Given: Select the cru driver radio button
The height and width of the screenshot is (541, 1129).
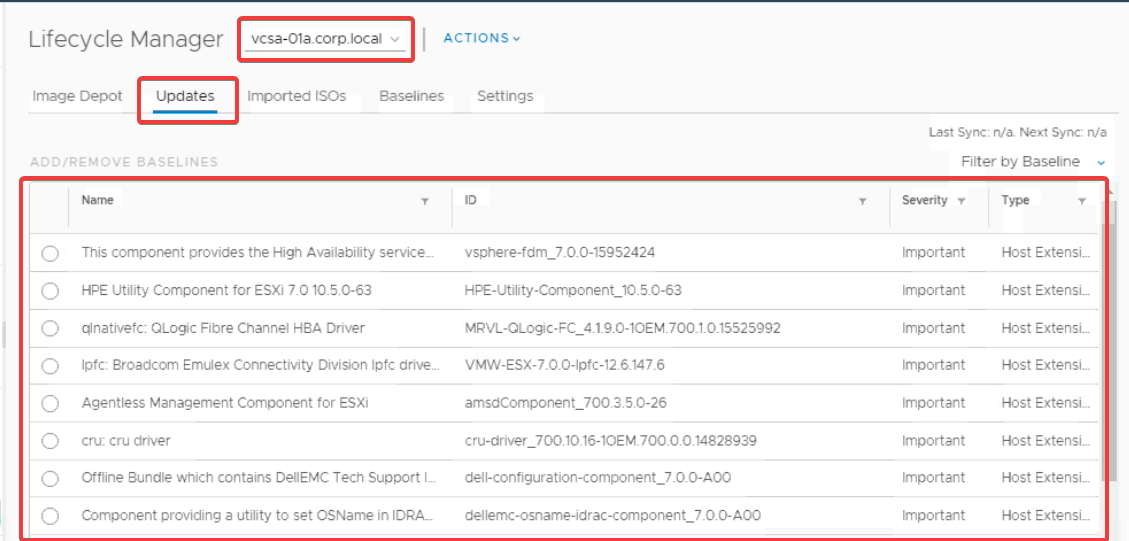Looking at the screenshot, I should pyautogui.click(x=50, y=441).
